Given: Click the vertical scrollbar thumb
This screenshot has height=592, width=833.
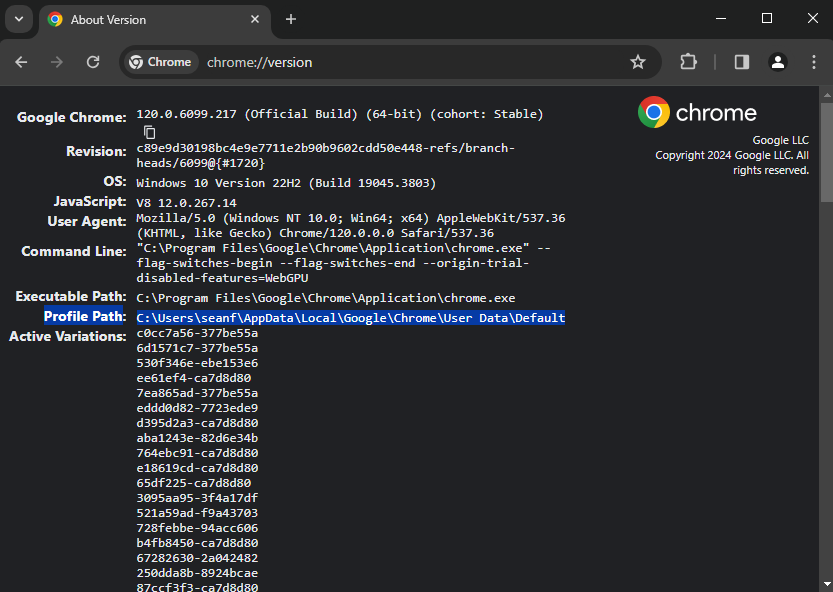Looking at the screenshot, I should [827, 153].
